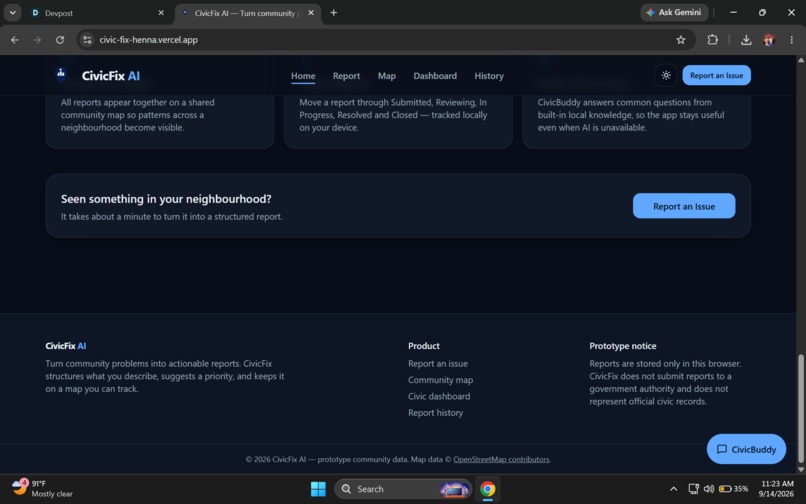Click the page vertical scrollbar thumb
Viewport: 806px width, 504px height.
point(800,408)
